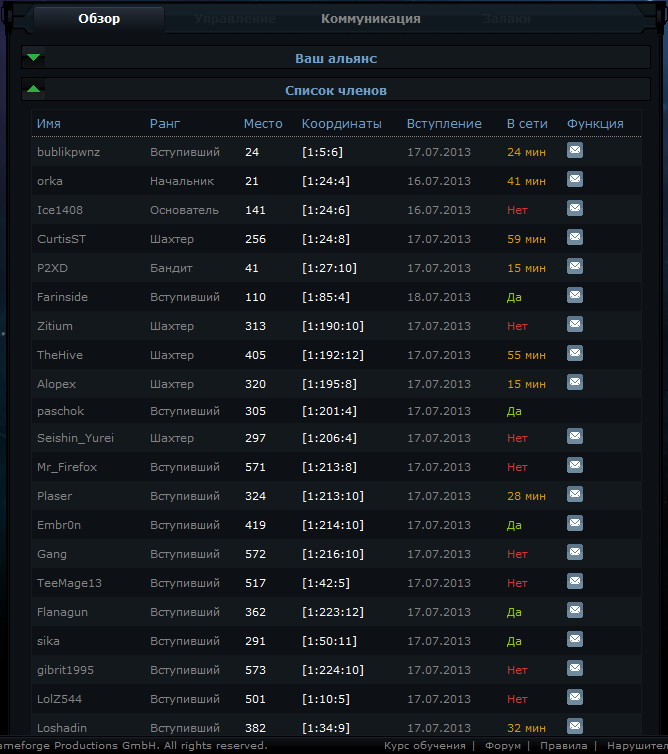Screen dimensions: 668x754
Task: Open the Управление tab
Action: click(235, 19)
